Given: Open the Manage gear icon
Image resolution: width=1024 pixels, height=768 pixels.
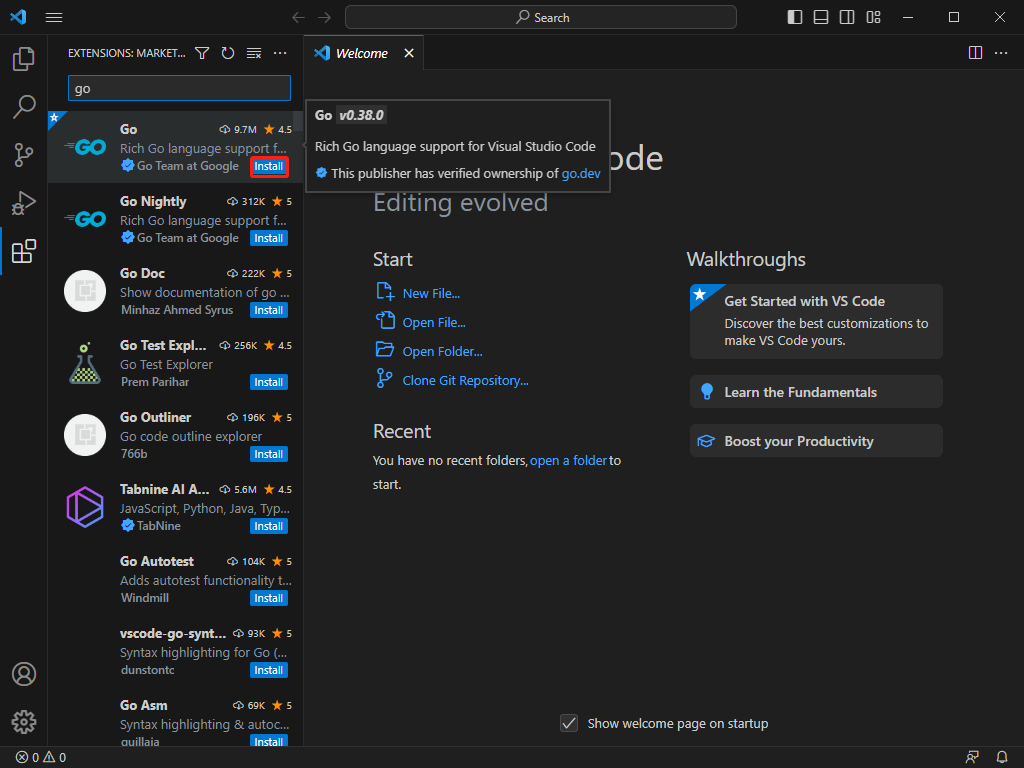Looking at the screenshot, I should pyautogui.click(x=24, y=722).
